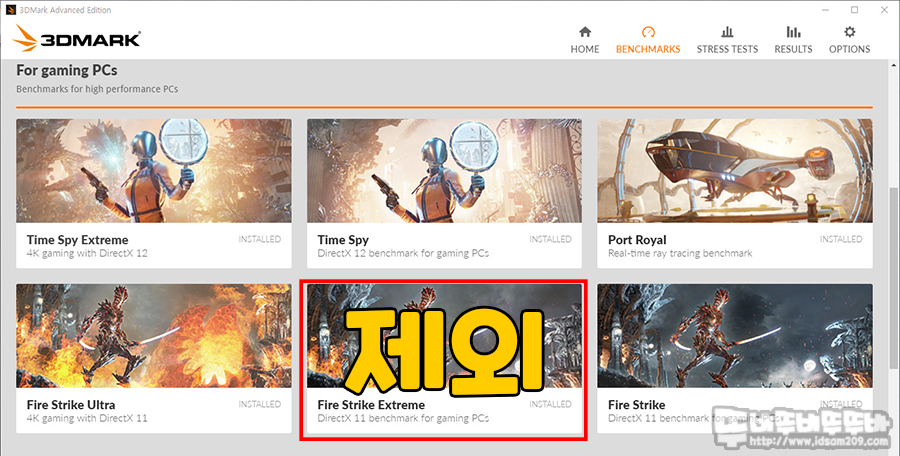900x456 pixels.
Task: Click INSTALLED label on Time Spy Extreme
Action: click(260, 239)
